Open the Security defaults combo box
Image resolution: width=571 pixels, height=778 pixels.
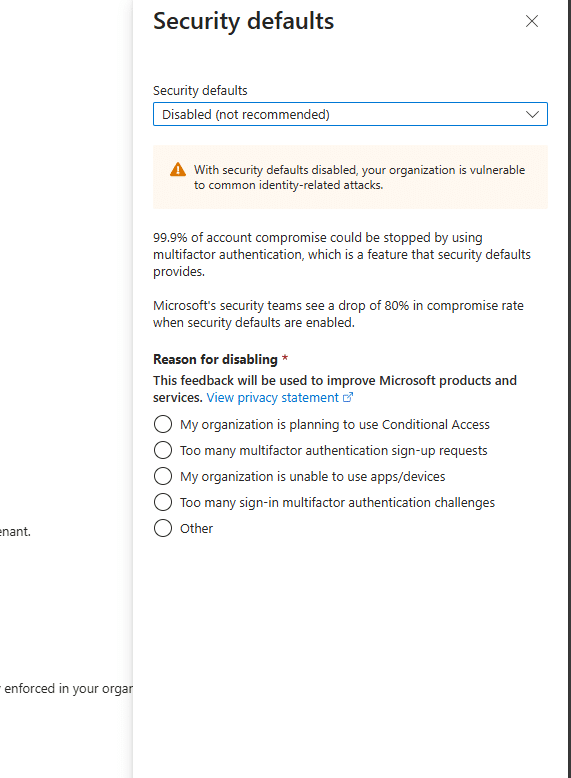(350, 114)
